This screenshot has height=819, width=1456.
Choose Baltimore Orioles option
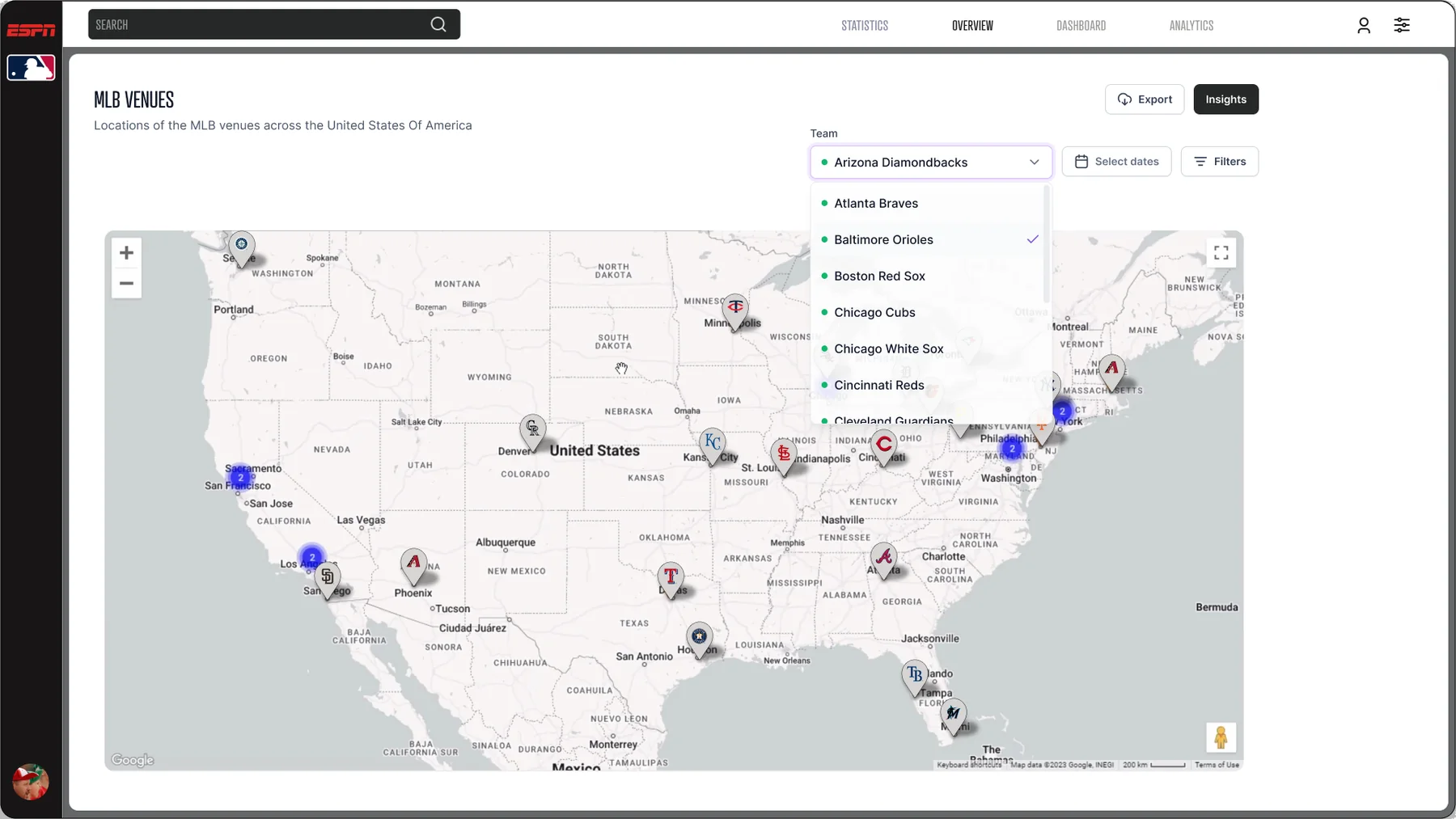[x=928, y=239]
